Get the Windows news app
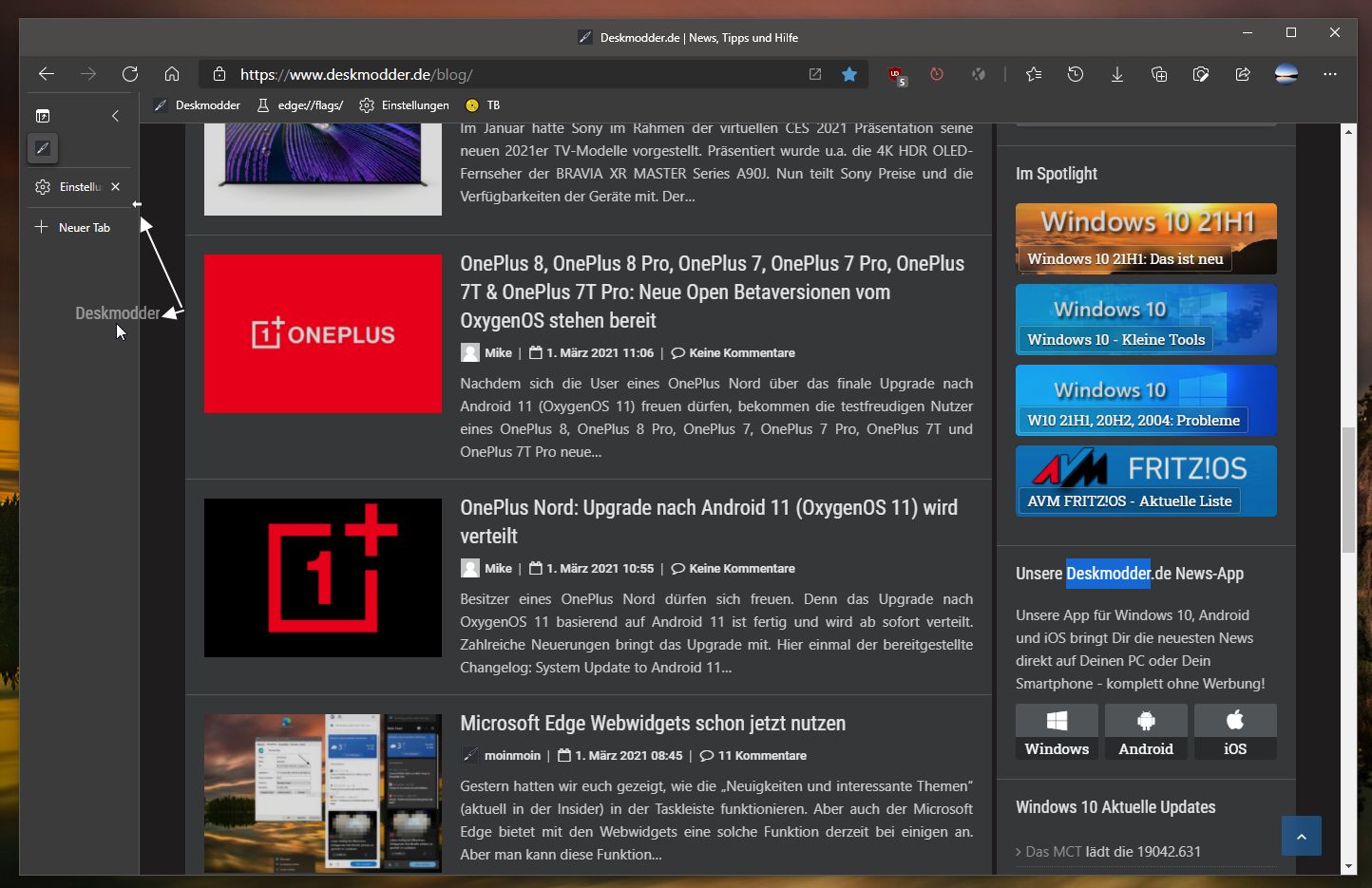 [1057, 731]
